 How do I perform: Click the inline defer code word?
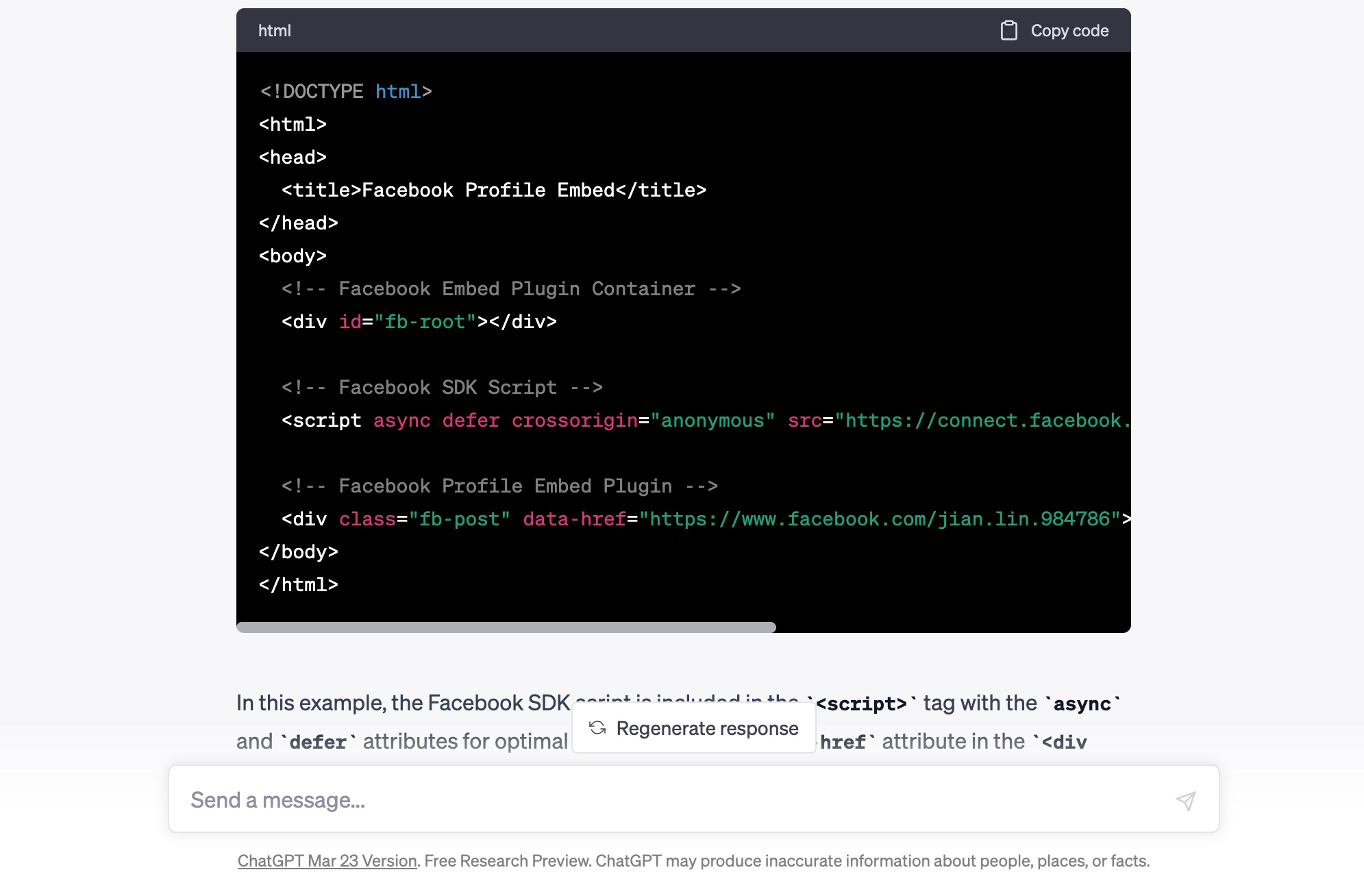tap(318, 742)
